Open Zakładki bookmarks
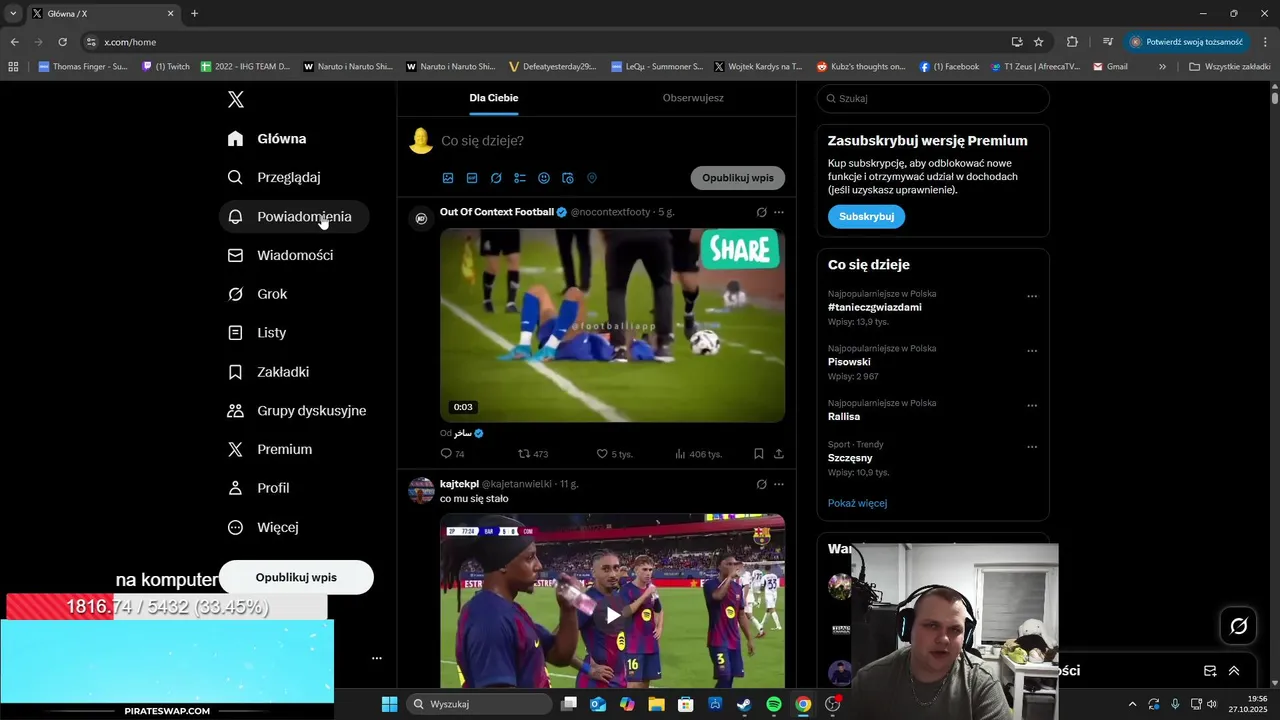Viewport: 1280px width, 720px height. (x=268, y=372)
